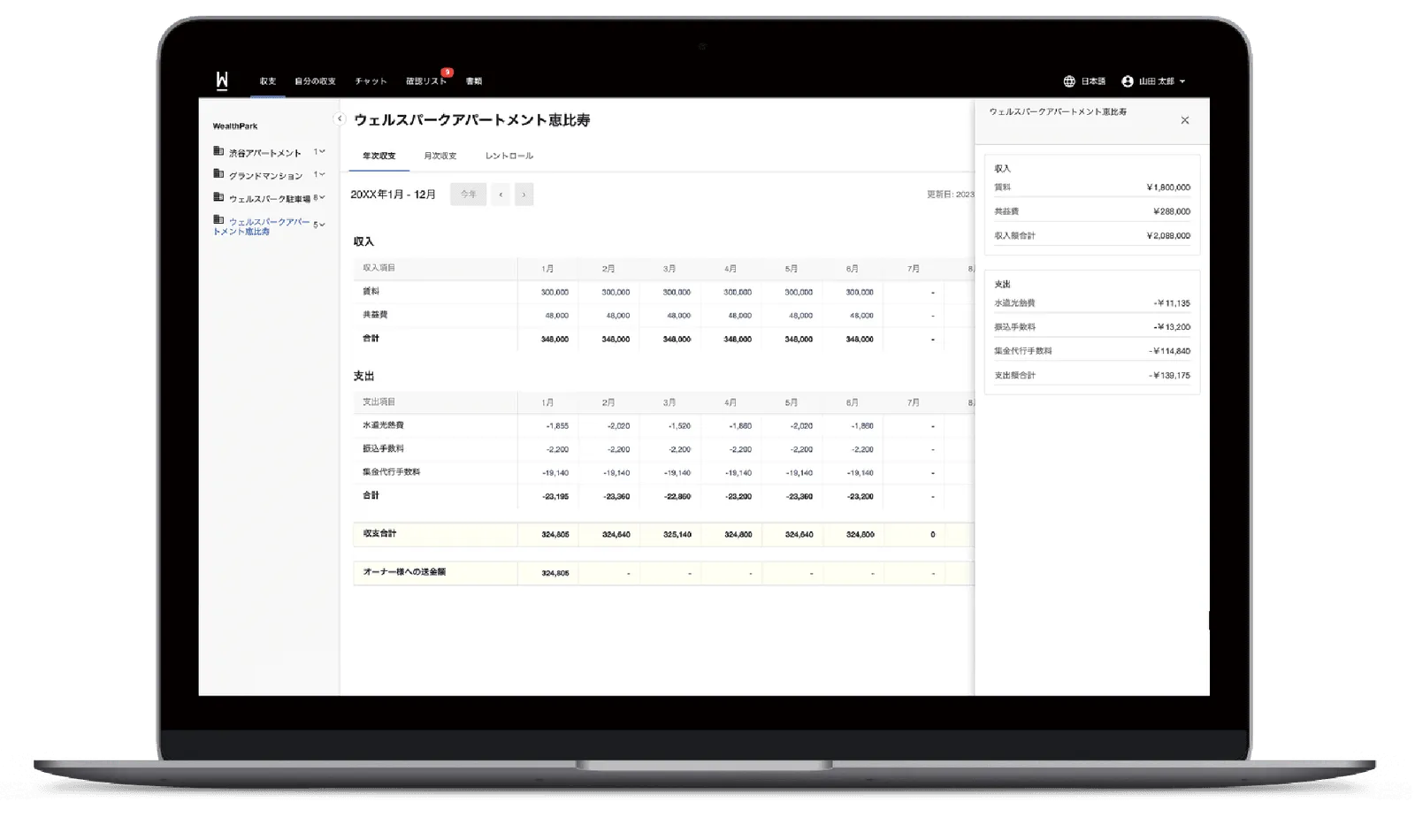Go to next year with right arrow
Screen dimensions: 1415x840
click(x=524, y=195)
